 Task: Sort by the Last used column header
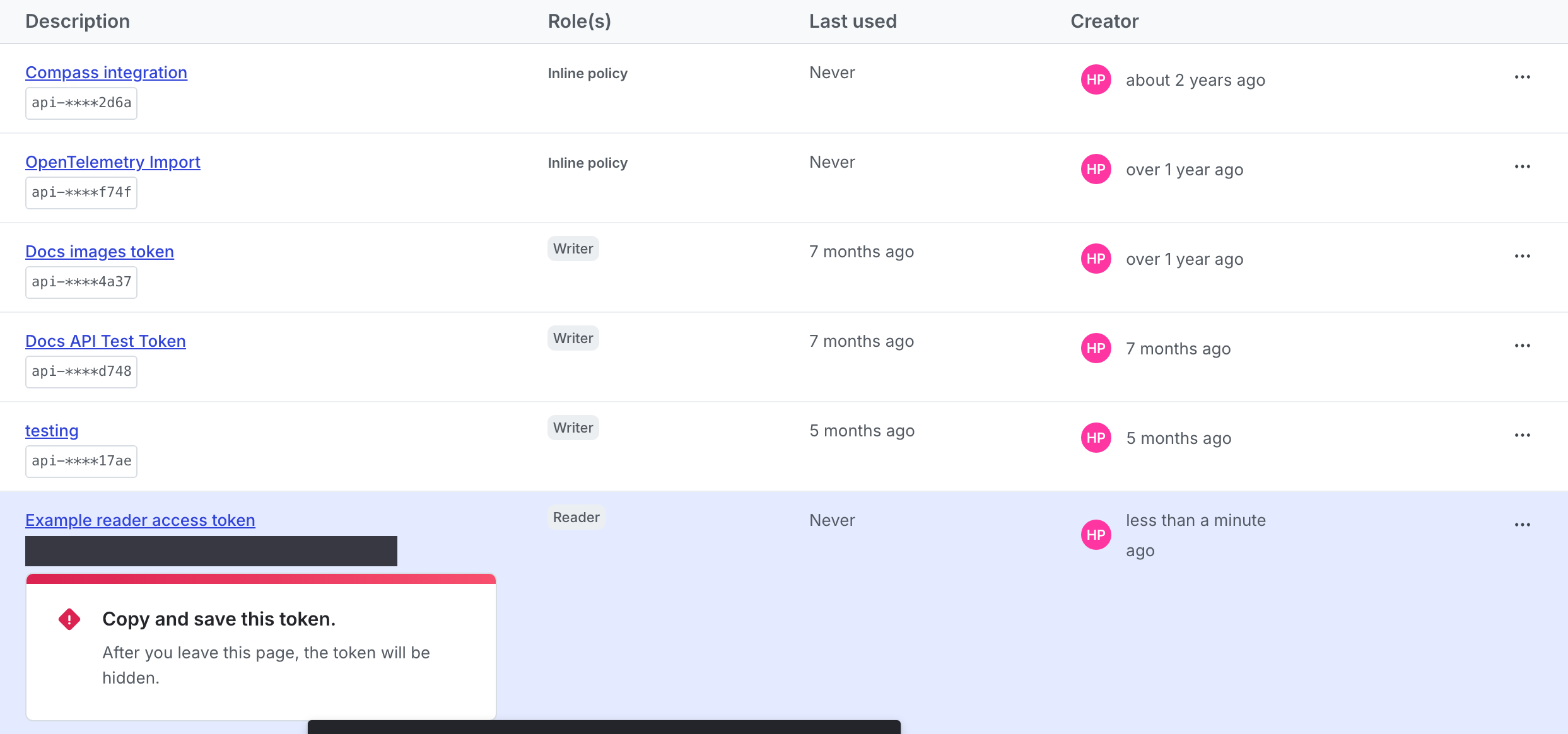853,21
